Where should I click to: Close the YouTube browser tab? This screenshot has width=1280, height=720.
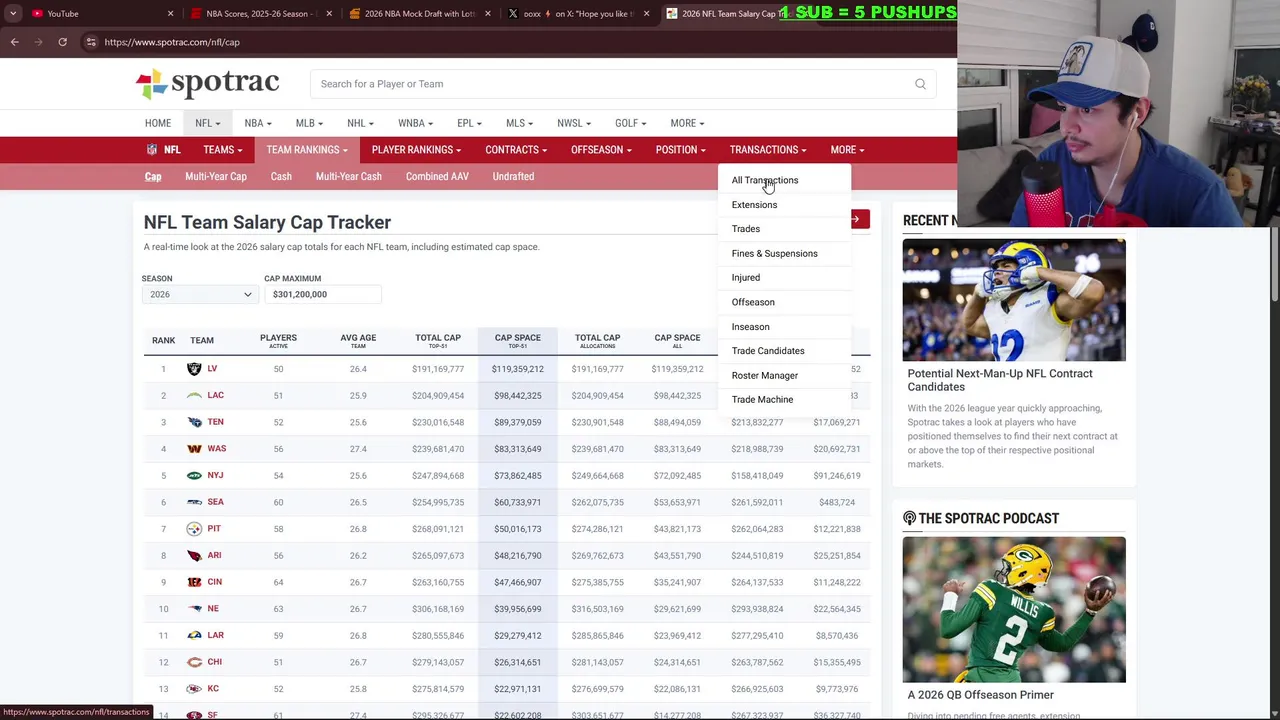(x=170, y=14)
